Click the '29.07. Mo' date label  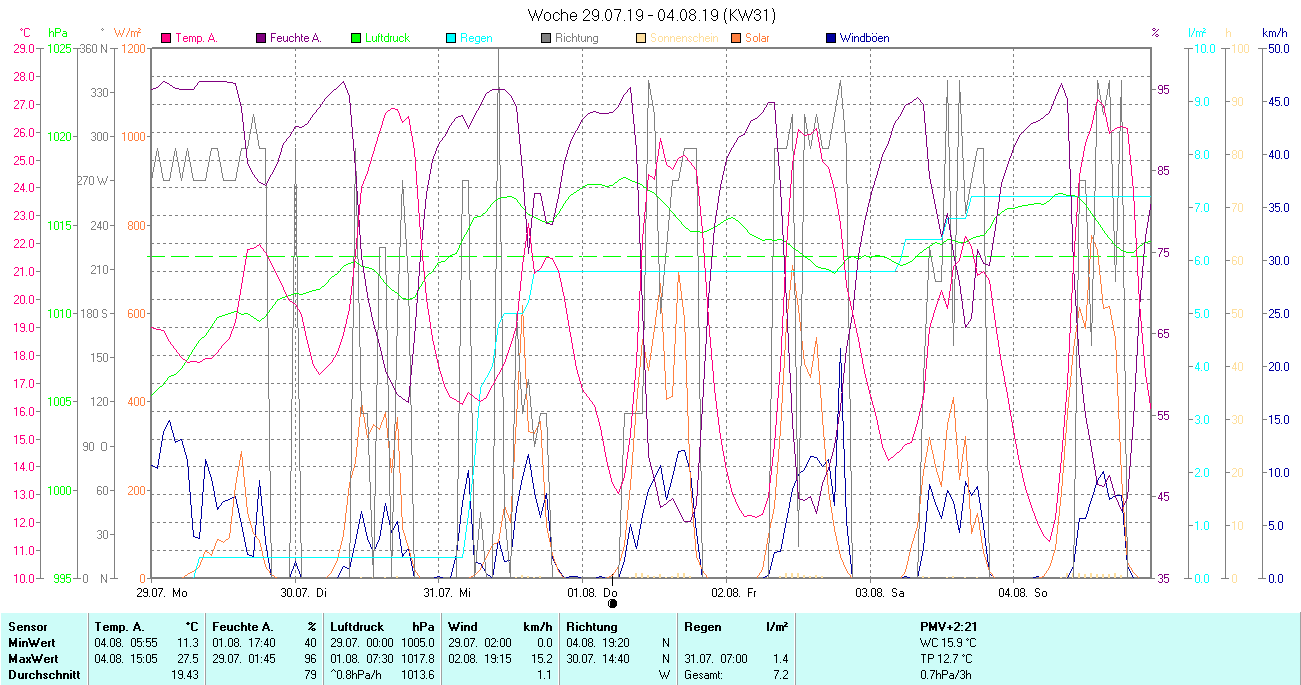click(162, 592)
